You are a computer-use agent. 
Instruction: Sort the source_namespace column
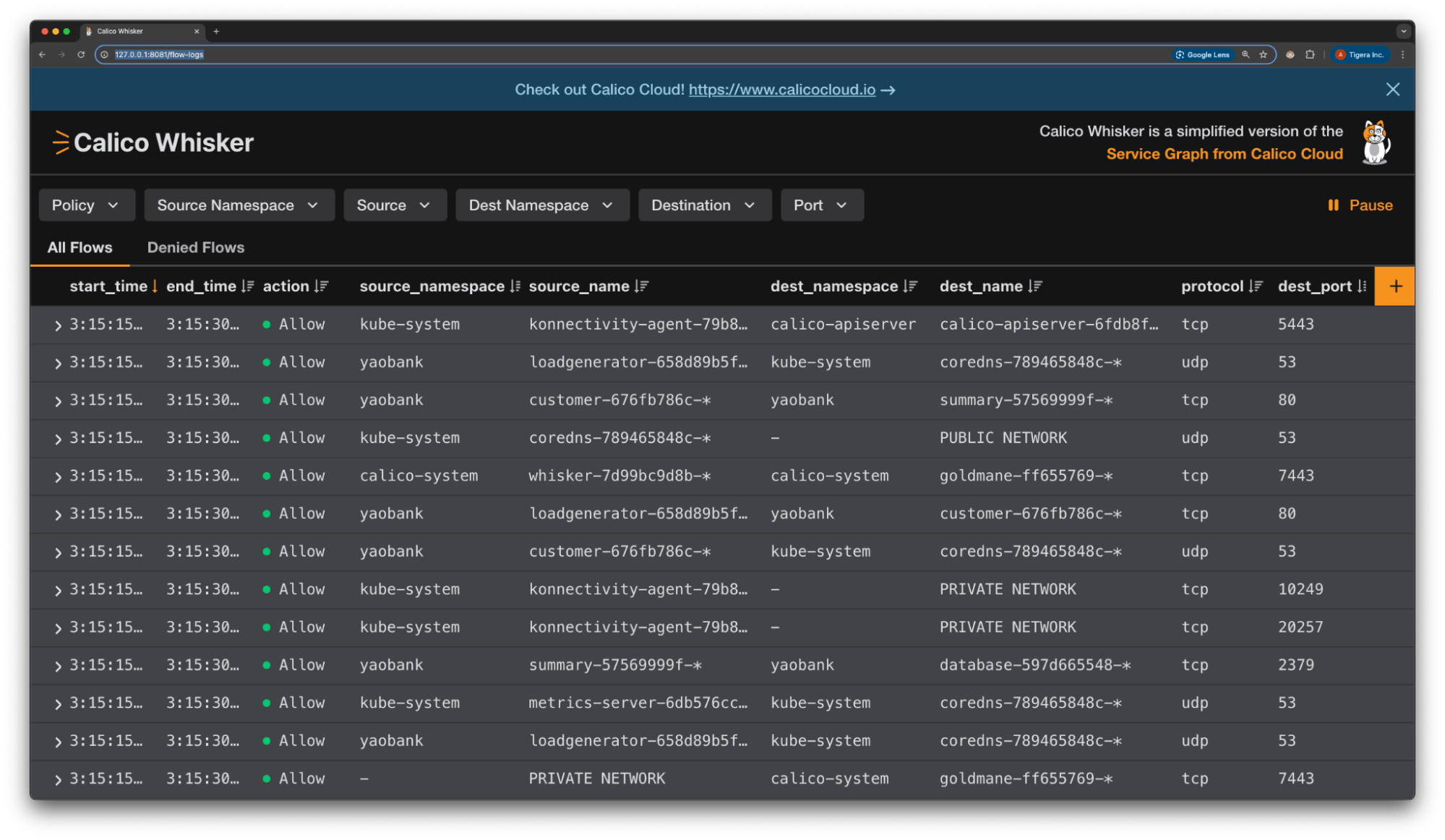pos(515,286)
